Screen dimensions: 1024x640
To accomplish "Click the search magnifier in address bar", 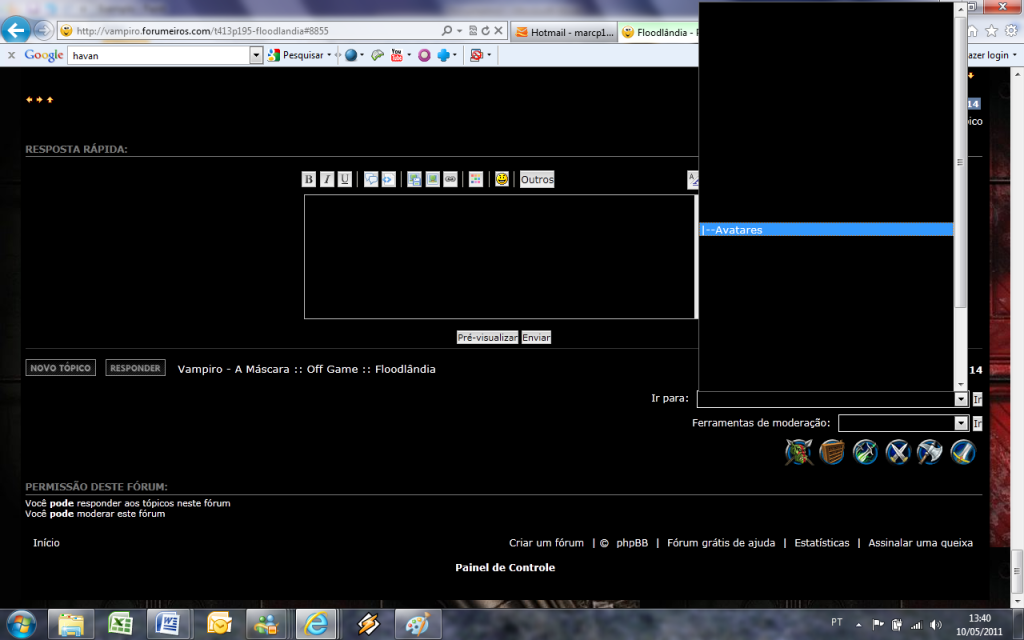I will pos(447,31).
